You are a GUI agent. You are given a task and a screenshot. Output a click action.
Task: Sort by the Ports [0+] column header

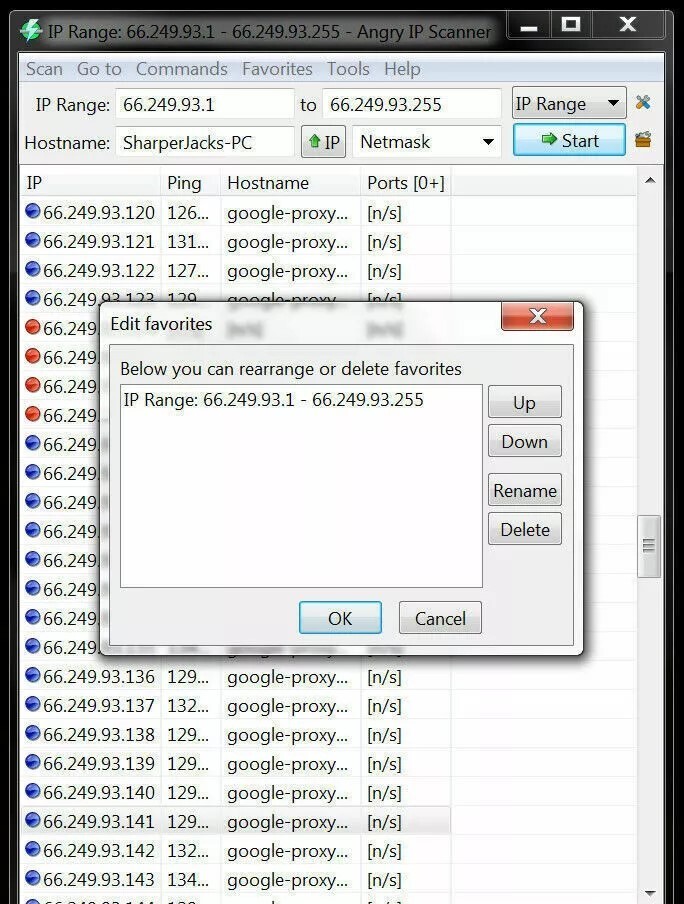406,183
